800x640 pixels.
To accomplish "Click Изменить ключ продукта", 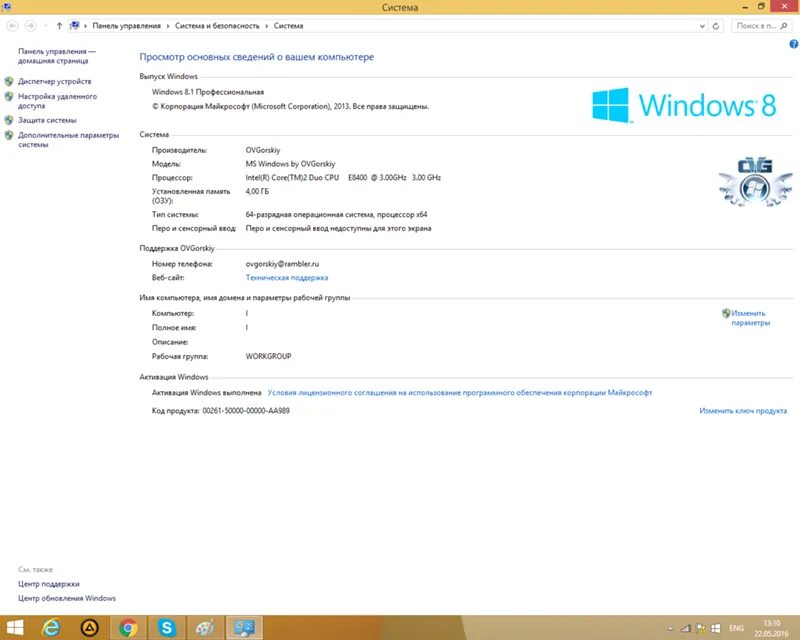I will [743, 410].
